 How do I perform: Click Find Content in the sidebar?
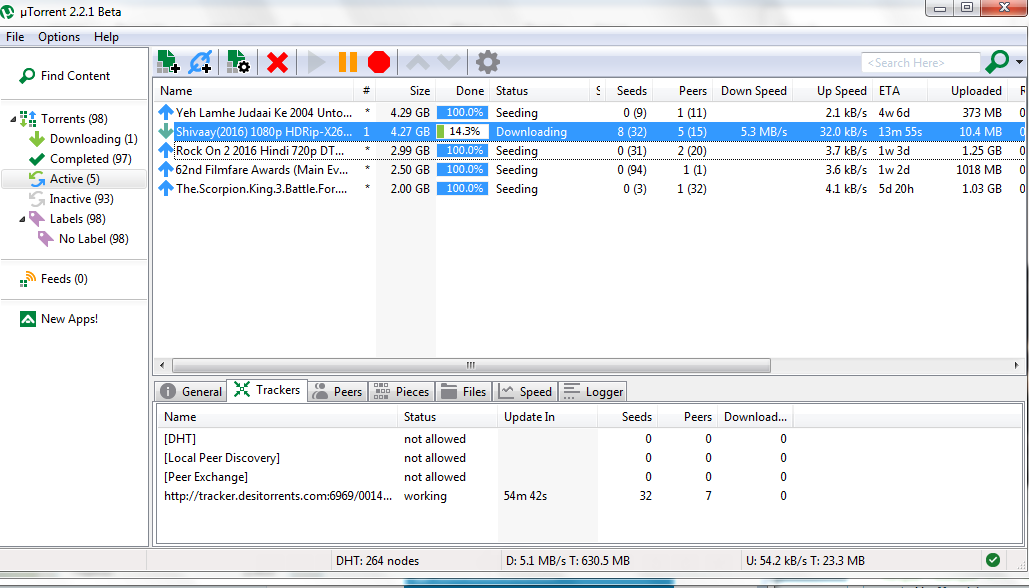75,76
